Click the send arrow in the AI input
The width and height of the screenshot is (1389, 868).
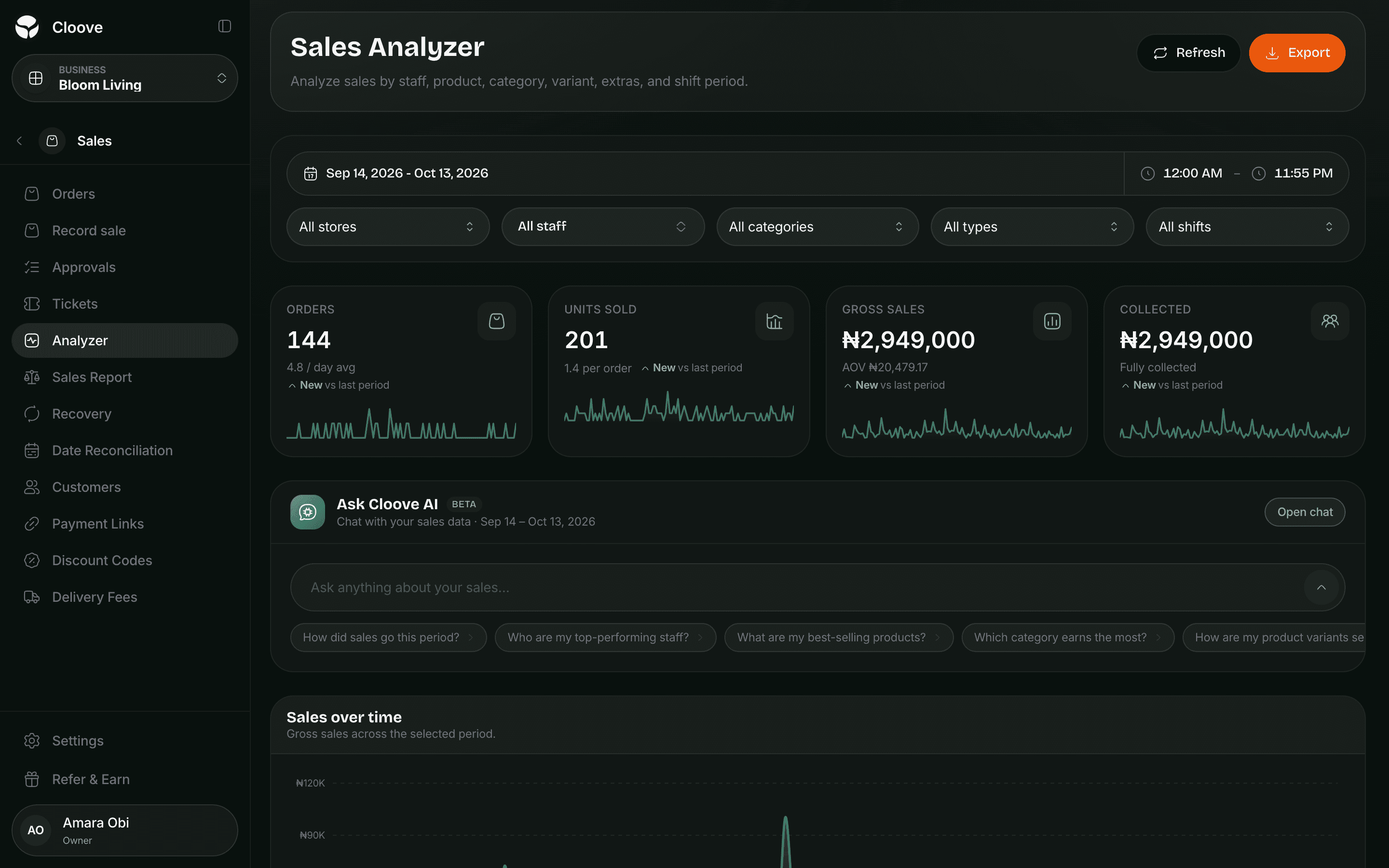pyautogui.click(x=1321, y=587)
